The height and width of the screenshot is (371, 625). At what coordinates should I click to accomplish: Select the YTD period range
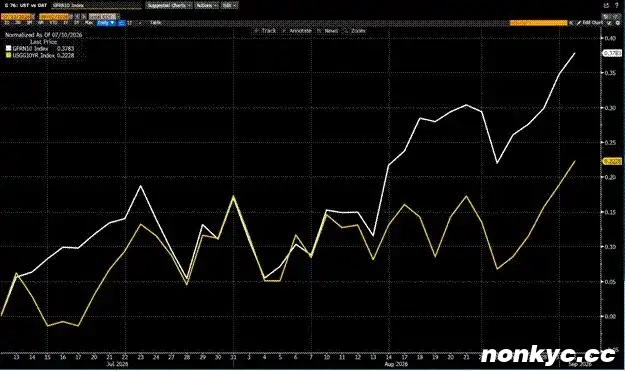click(x=53, y=23)
